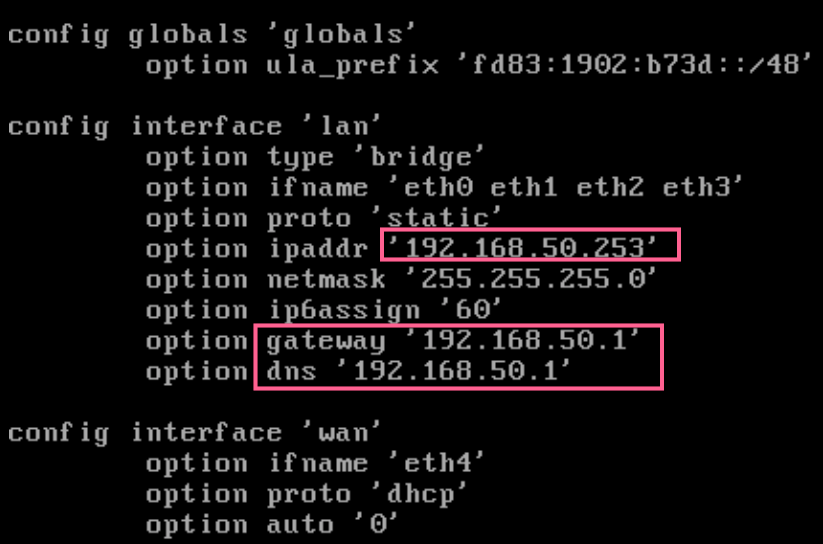Click on eth3 in the ifname list
Screen dimensions: 823x544
(x=696, y=187)
